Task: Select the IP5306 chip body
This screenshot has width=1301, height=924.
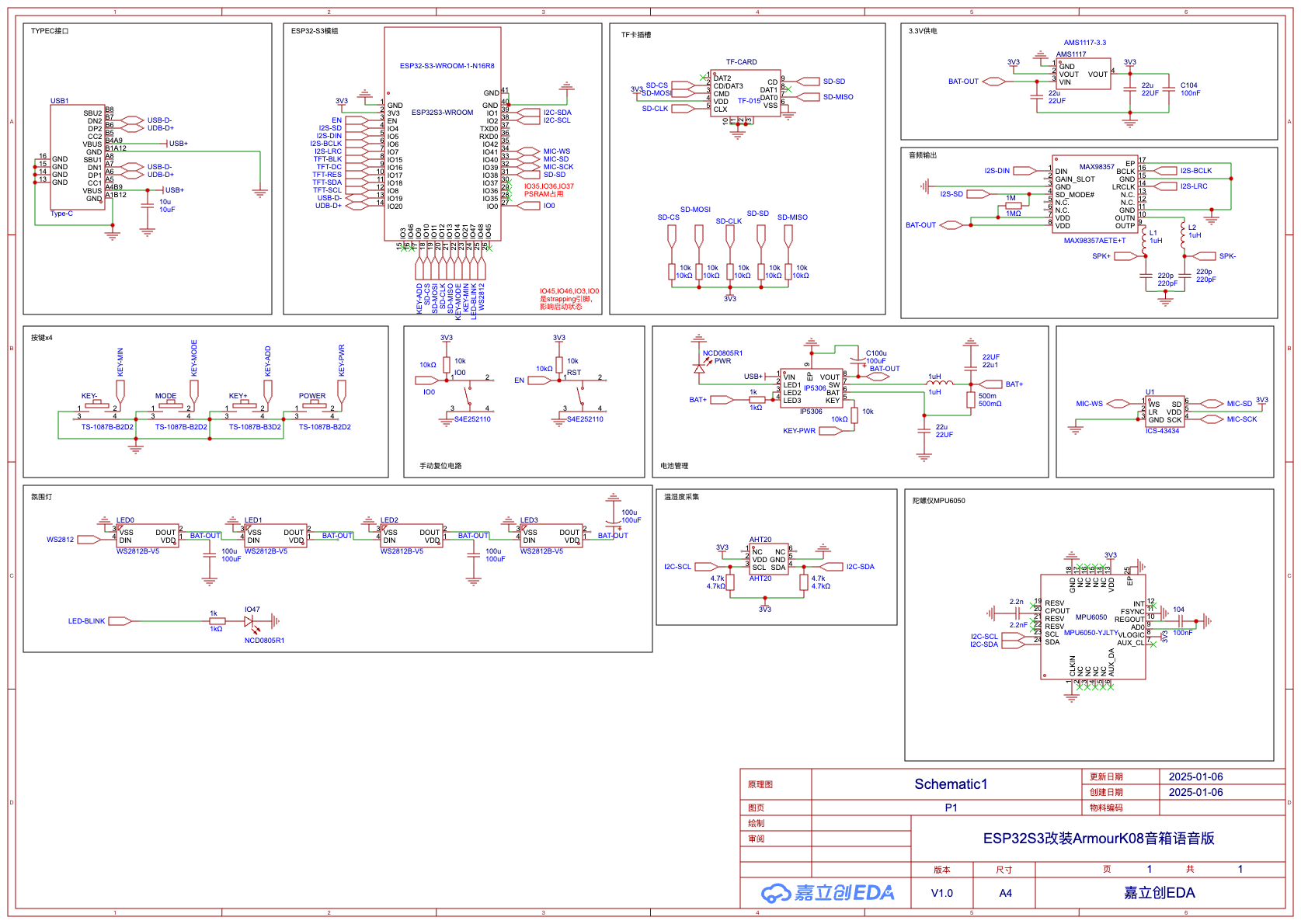Action: pyautogui.click(x=812, y=388)
